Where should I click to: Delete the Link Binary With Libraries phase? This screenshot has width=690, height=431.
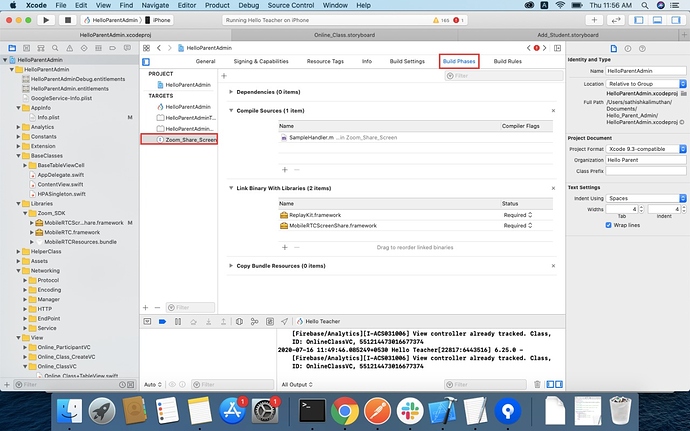click(553, 188)
